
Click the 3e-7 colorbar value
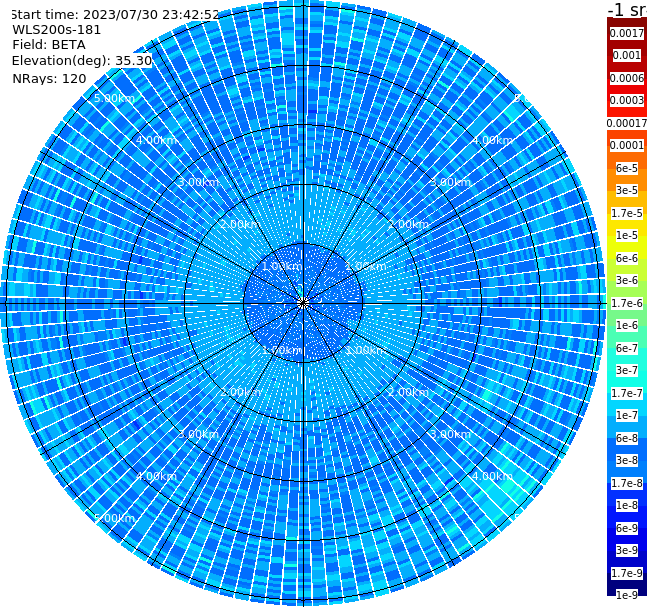(627, 370)
